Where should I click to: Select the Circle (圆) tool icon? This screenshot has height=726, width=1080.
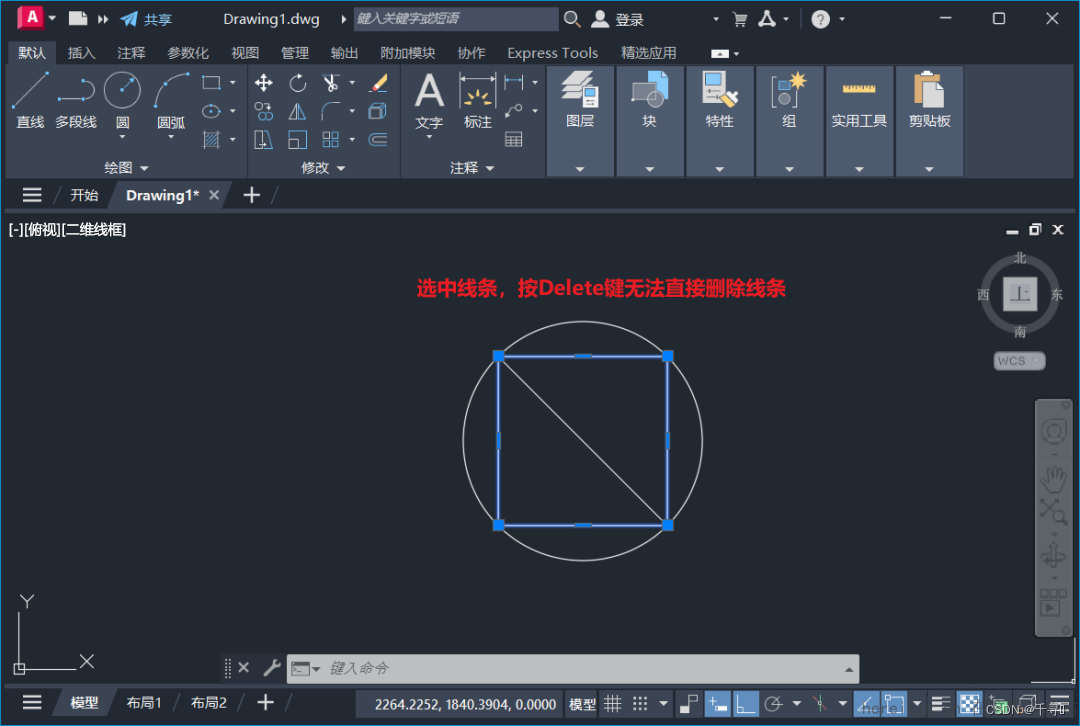pyautogui.click(x=123, y=90)
